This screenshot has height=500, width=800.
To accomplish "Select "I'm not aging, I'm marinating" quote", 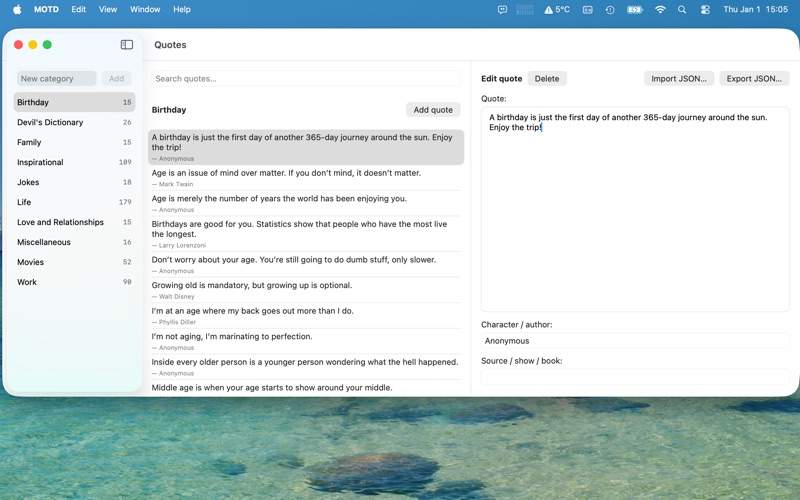I will pyautogui.click(x=306, y=341).
